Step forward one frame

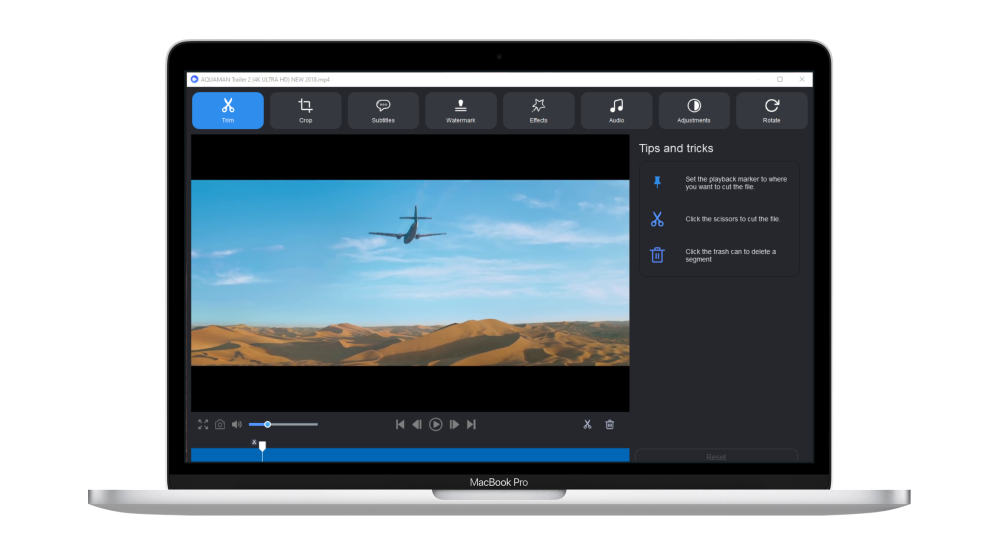tap(454, 424)
